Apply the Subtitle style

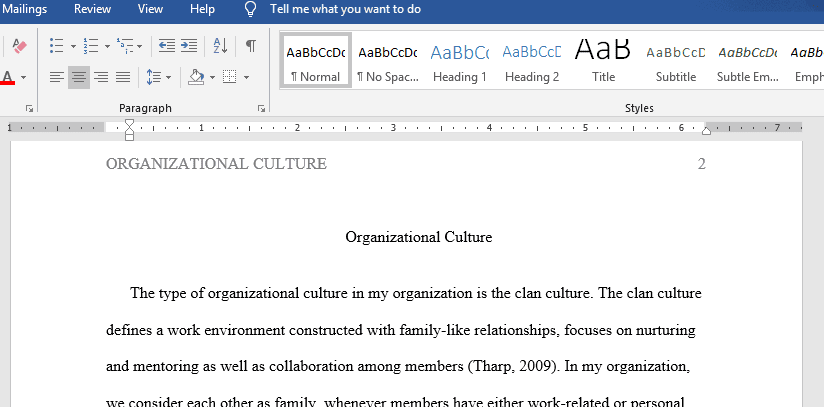(676, 59)
